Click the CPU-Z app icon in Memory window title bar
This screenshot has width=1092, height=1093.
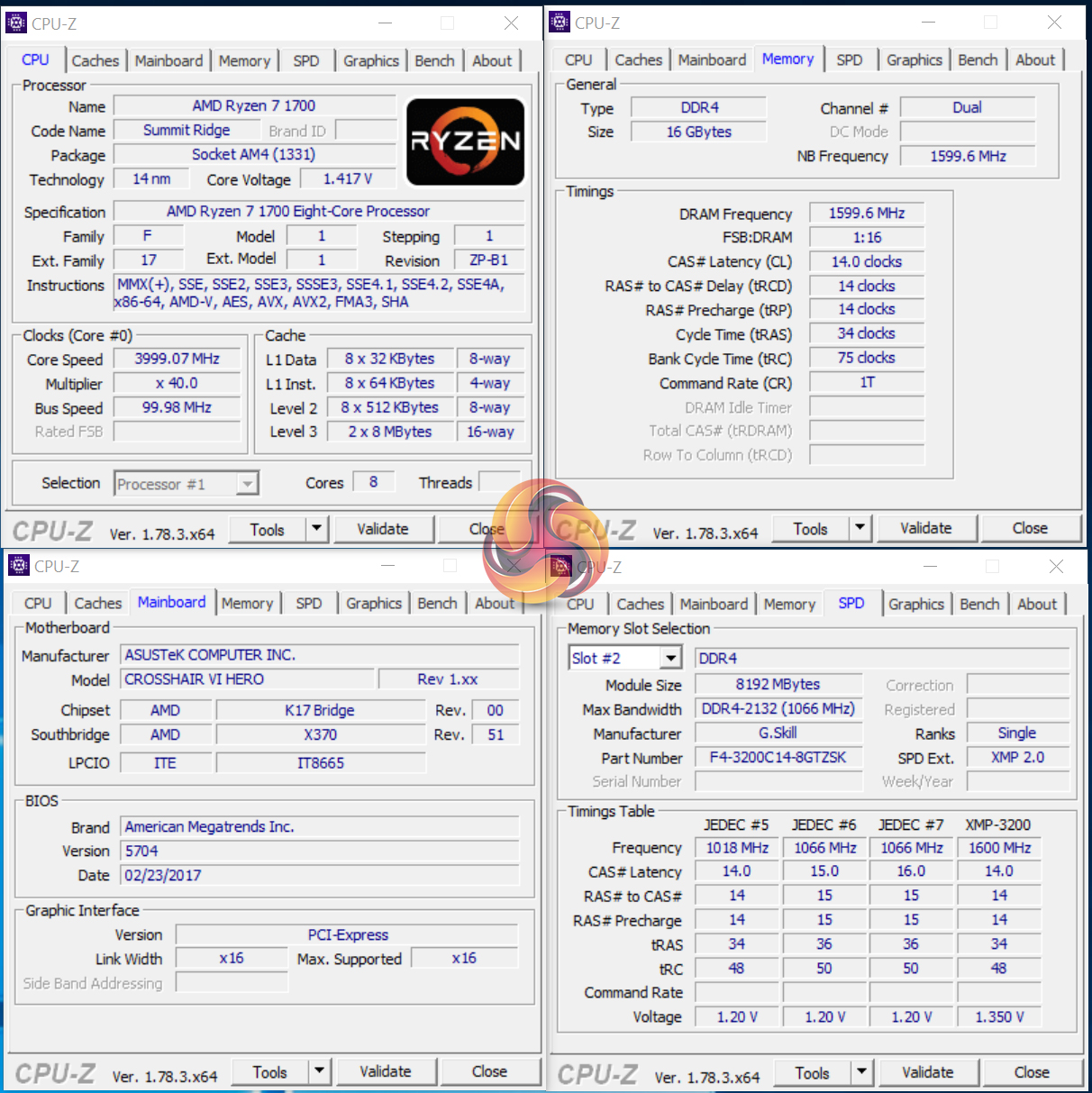(x=560, y=22)
